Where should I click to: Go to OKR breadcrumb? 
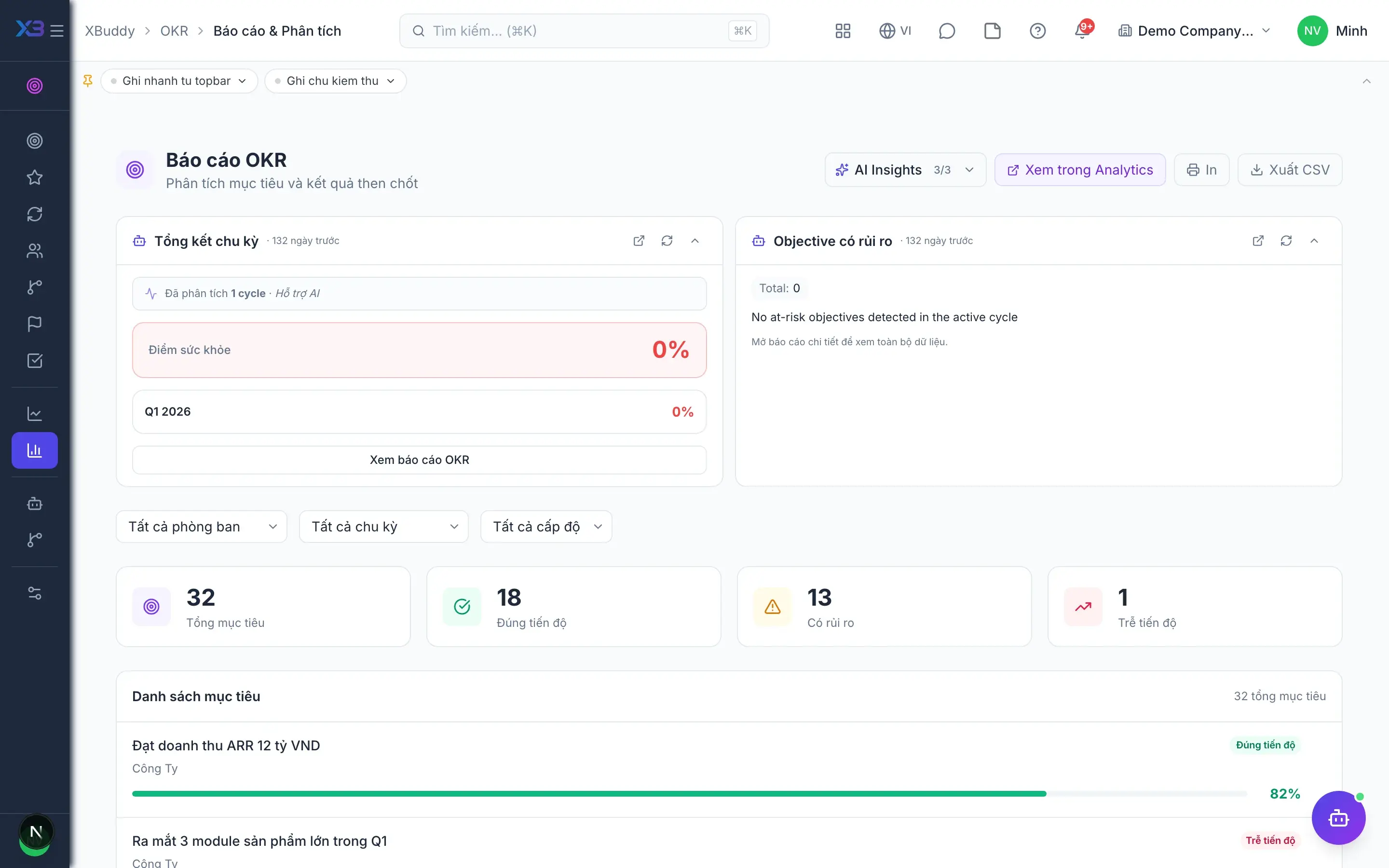tap(174, 31)
